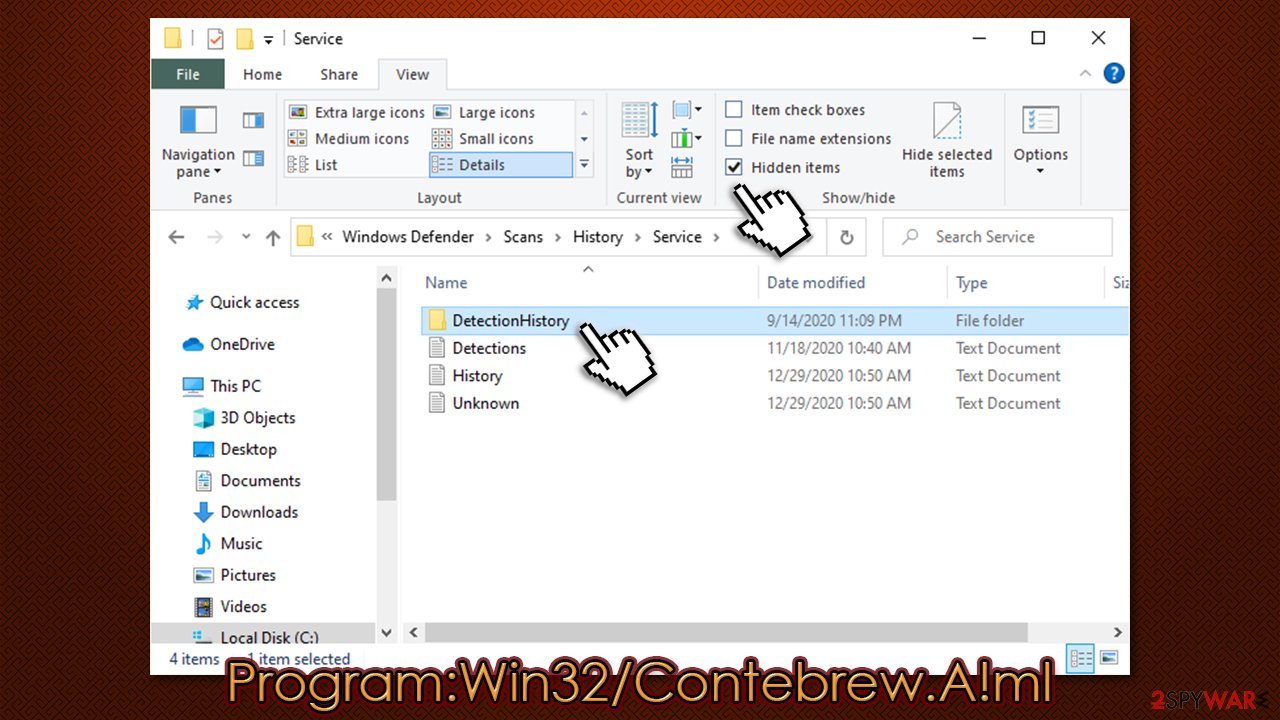This screenshot has height=720, width=1280.
Task: Open the Layout gallery more options arrow
Action: point(583,165)
